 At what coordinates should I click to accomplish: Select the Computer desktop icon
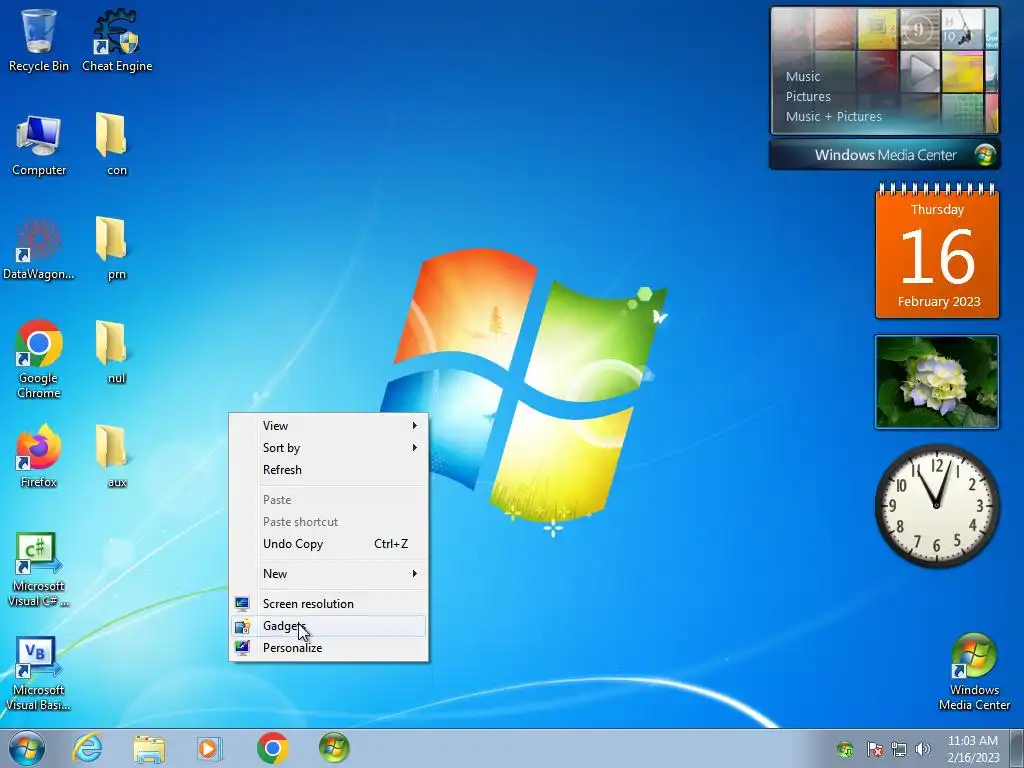point(39,144)
